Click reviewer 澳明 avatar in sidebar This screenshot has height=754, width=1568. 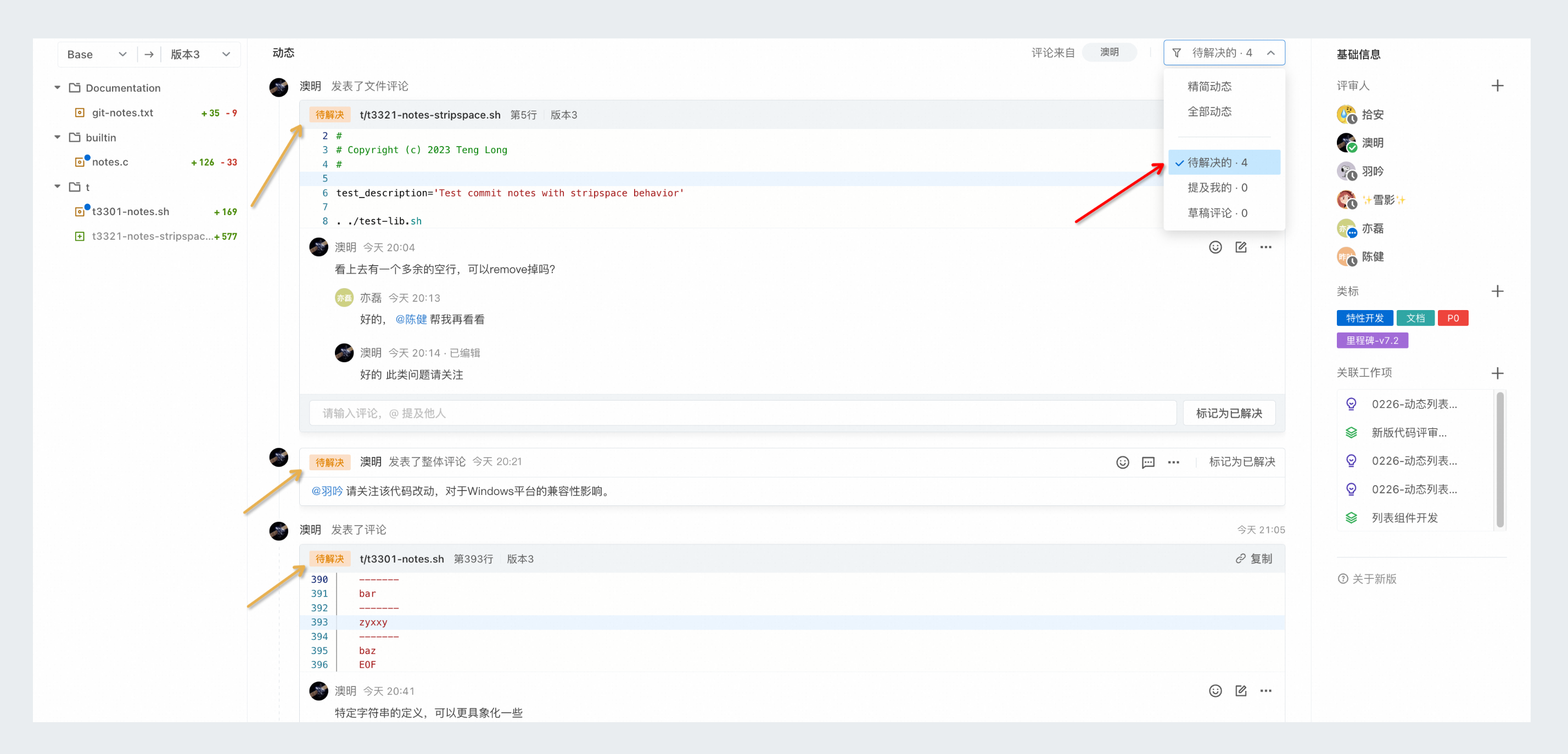(x=1346, y=142)
